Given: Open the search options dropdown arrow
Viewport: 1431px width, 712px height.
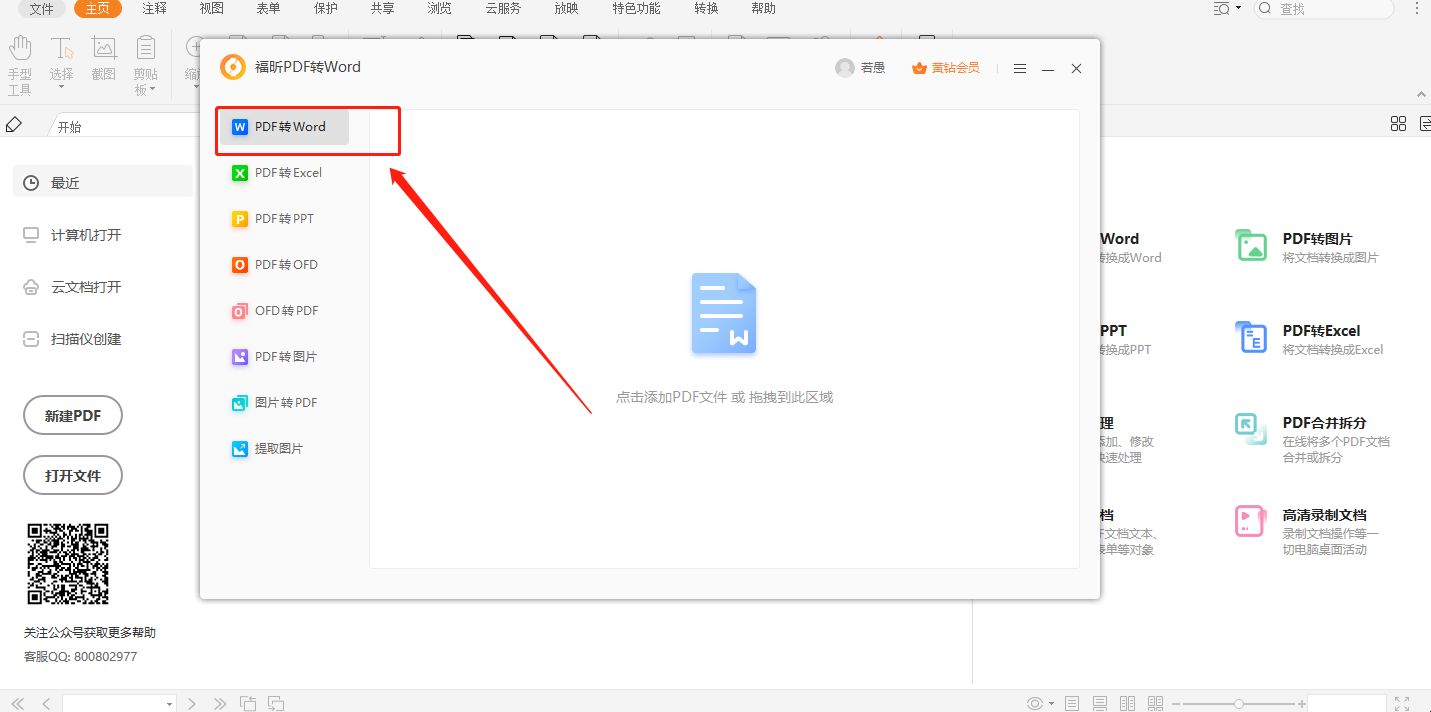Looking at the screenshot, I should tap(1237, 8).
